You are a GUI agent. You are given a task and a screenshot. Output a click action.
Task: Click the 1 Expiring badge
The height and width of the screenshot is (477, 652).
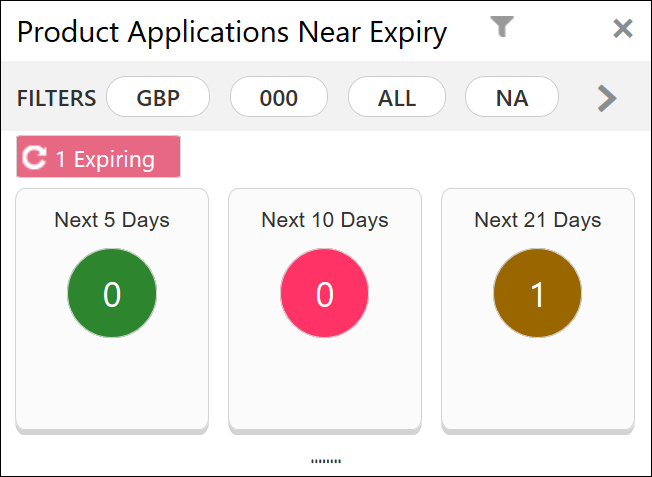[x=99, y=157]
